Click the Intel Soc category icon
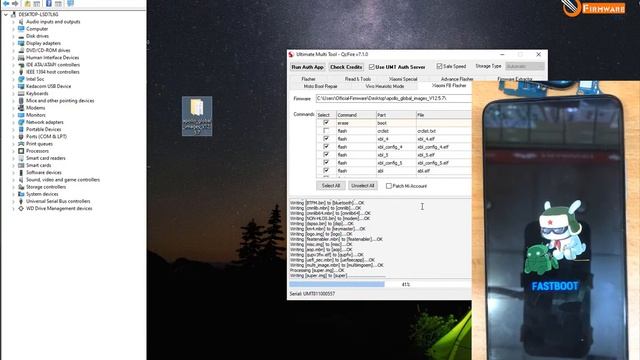The image size is (640, 360). tap(21, 79)
